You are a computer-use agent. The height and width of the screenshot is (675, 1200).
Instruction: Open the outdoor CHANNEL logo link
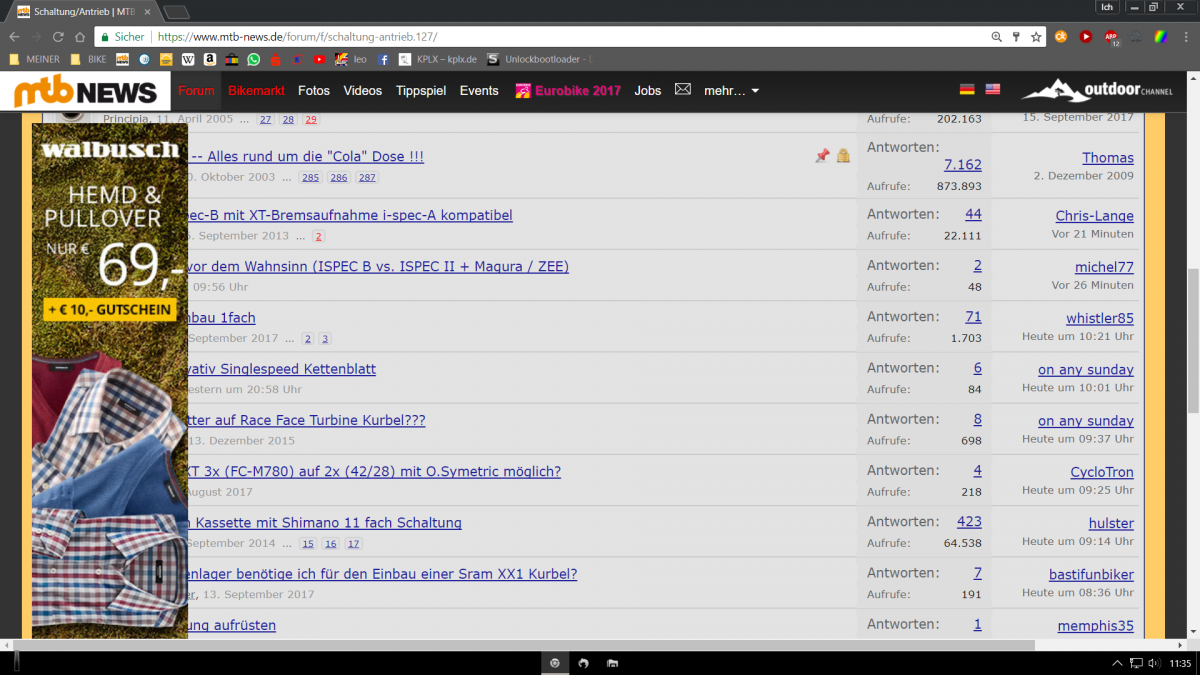(1097, 90)
